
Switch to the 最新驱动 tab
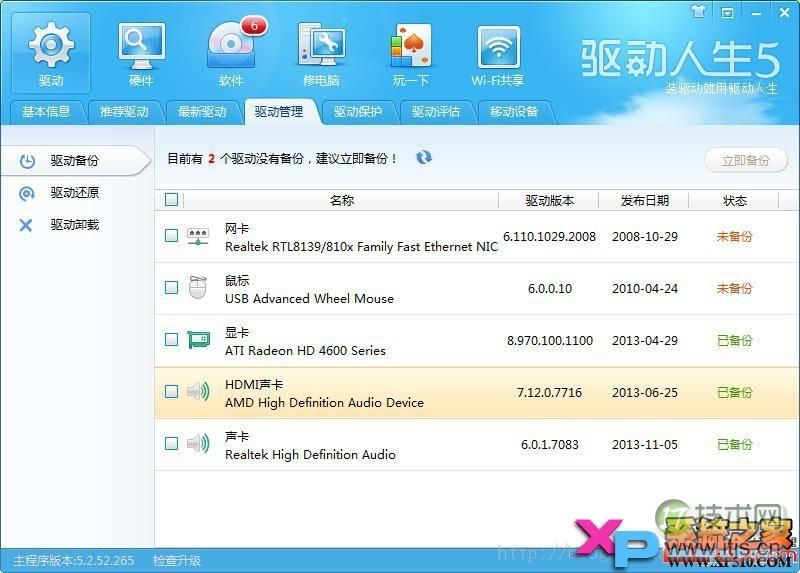tap(202, 112)
